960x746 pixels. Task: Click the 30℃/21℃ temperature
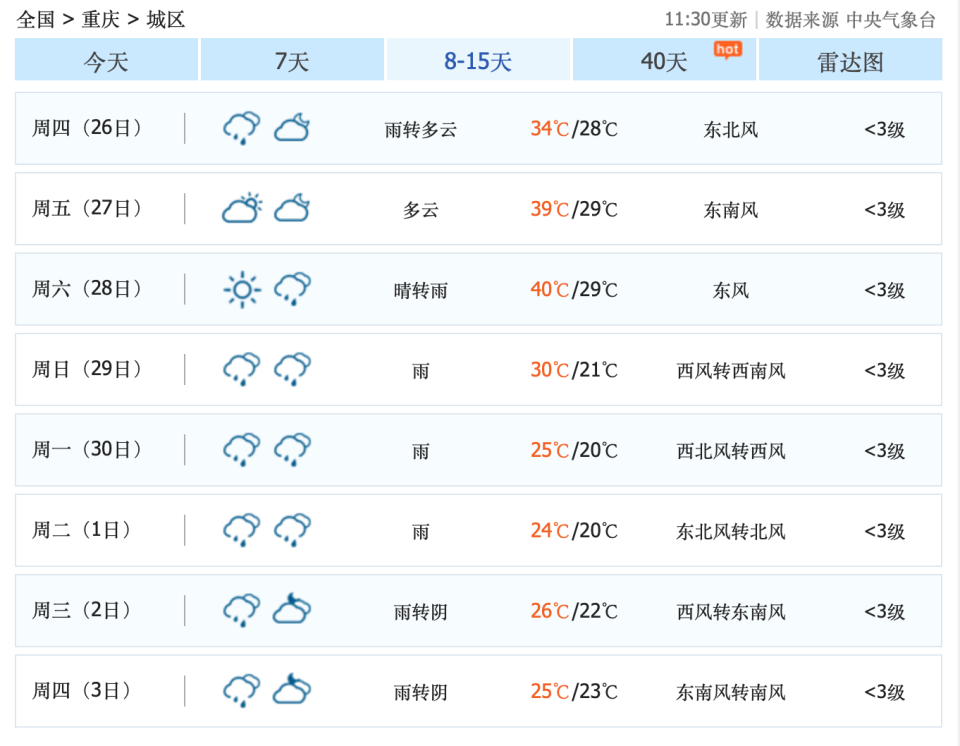(574, 371)
